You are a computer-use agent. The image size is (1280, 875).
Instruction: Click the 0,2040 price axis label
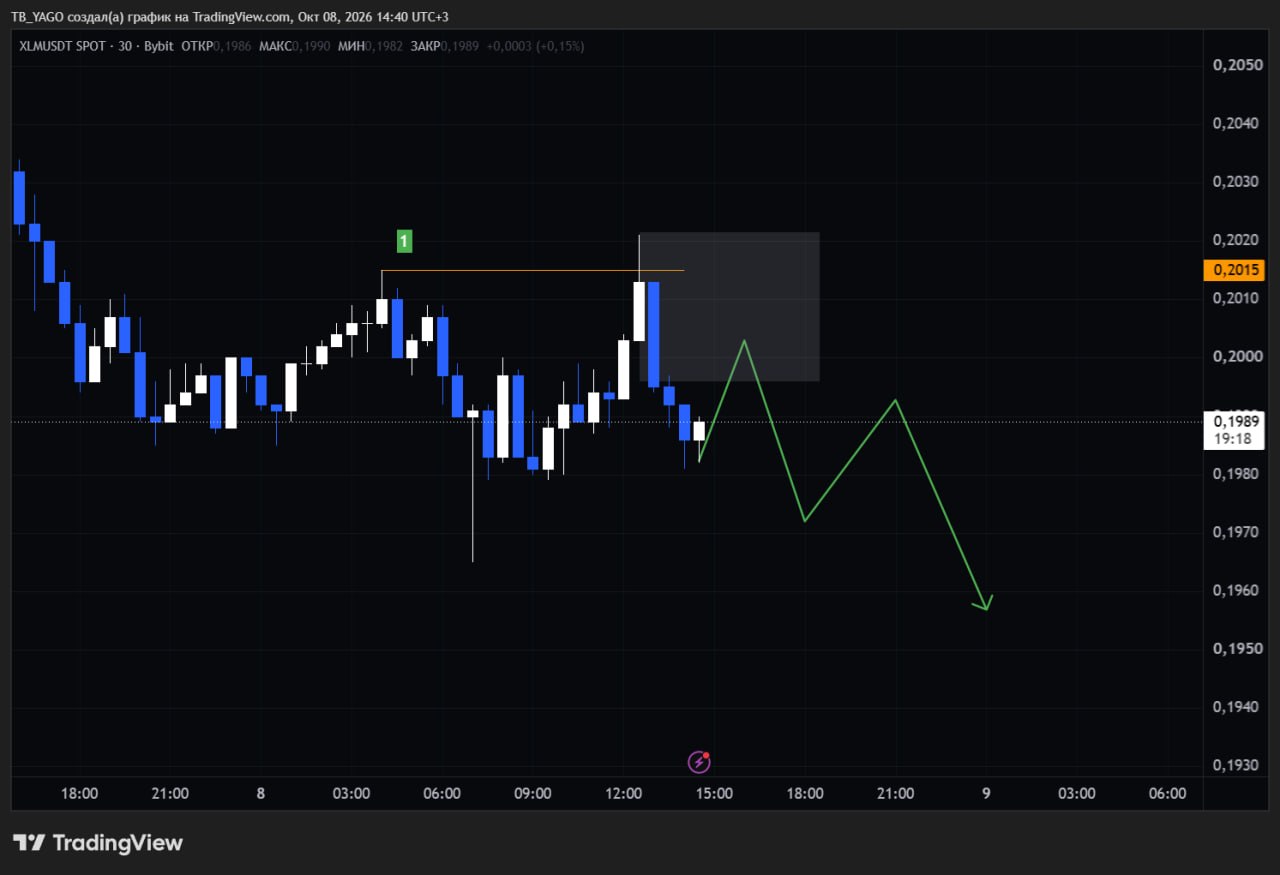pyautogui.click(x=1236, y=123)
